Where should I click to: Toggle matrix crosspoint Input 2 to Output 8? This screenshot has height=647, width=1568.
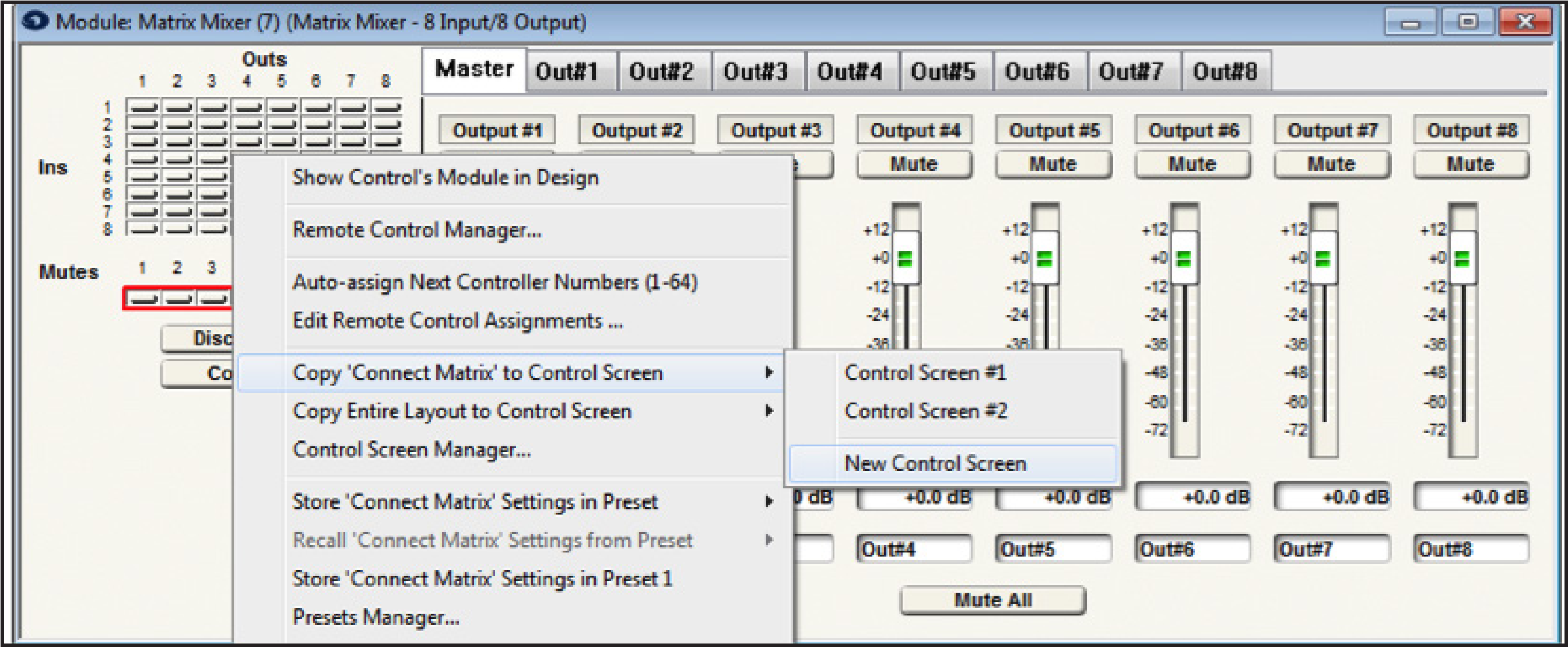coord(387,124)
